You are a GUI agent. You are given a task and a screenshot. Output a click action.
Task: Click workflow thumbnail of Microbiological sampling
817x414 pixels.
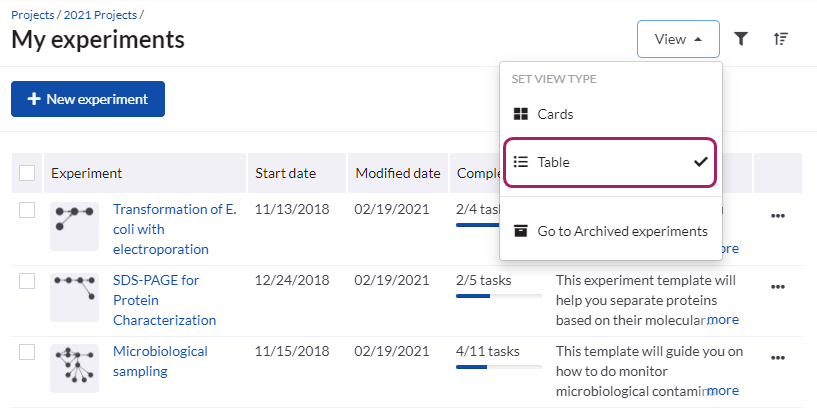pyautogui.click(x=75, y=368)
